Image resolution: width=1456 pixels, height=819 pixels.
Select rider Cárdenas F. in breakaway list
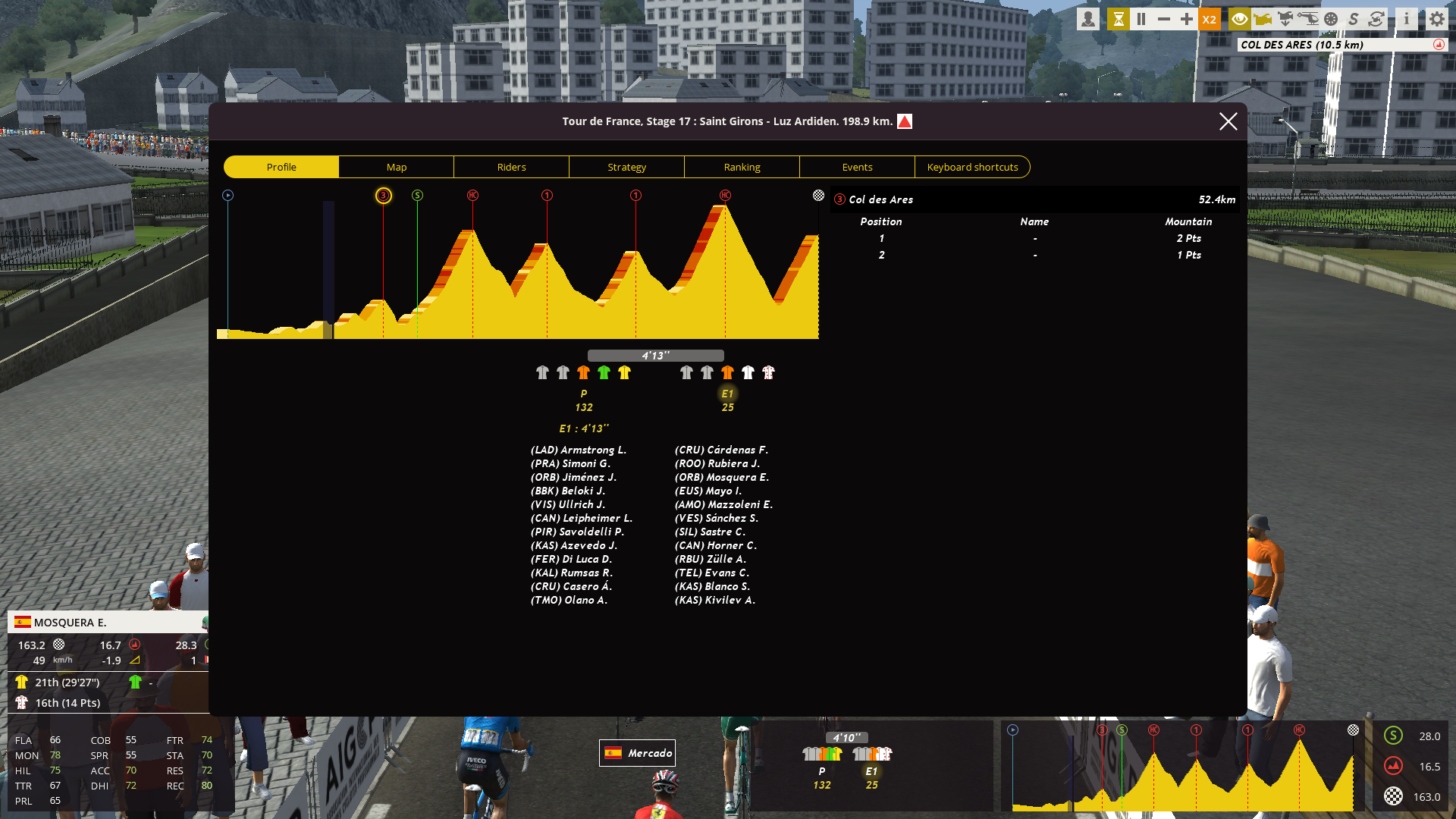(x=722, y=450)
